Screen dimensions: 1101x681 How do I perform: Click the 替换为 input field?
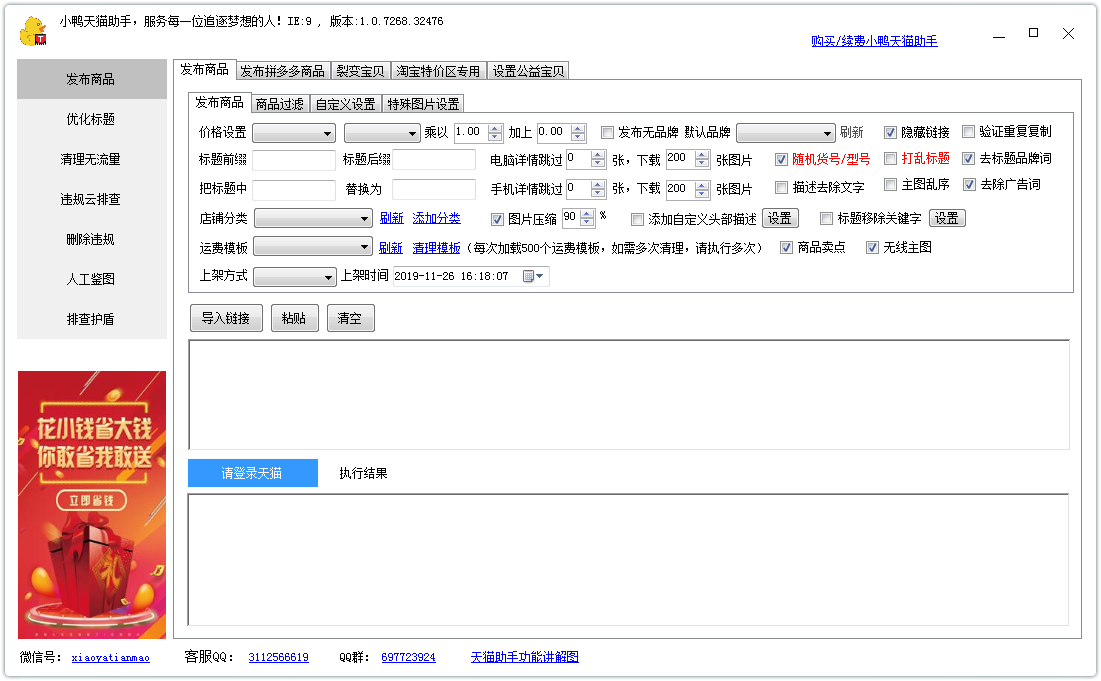point(434,190)
